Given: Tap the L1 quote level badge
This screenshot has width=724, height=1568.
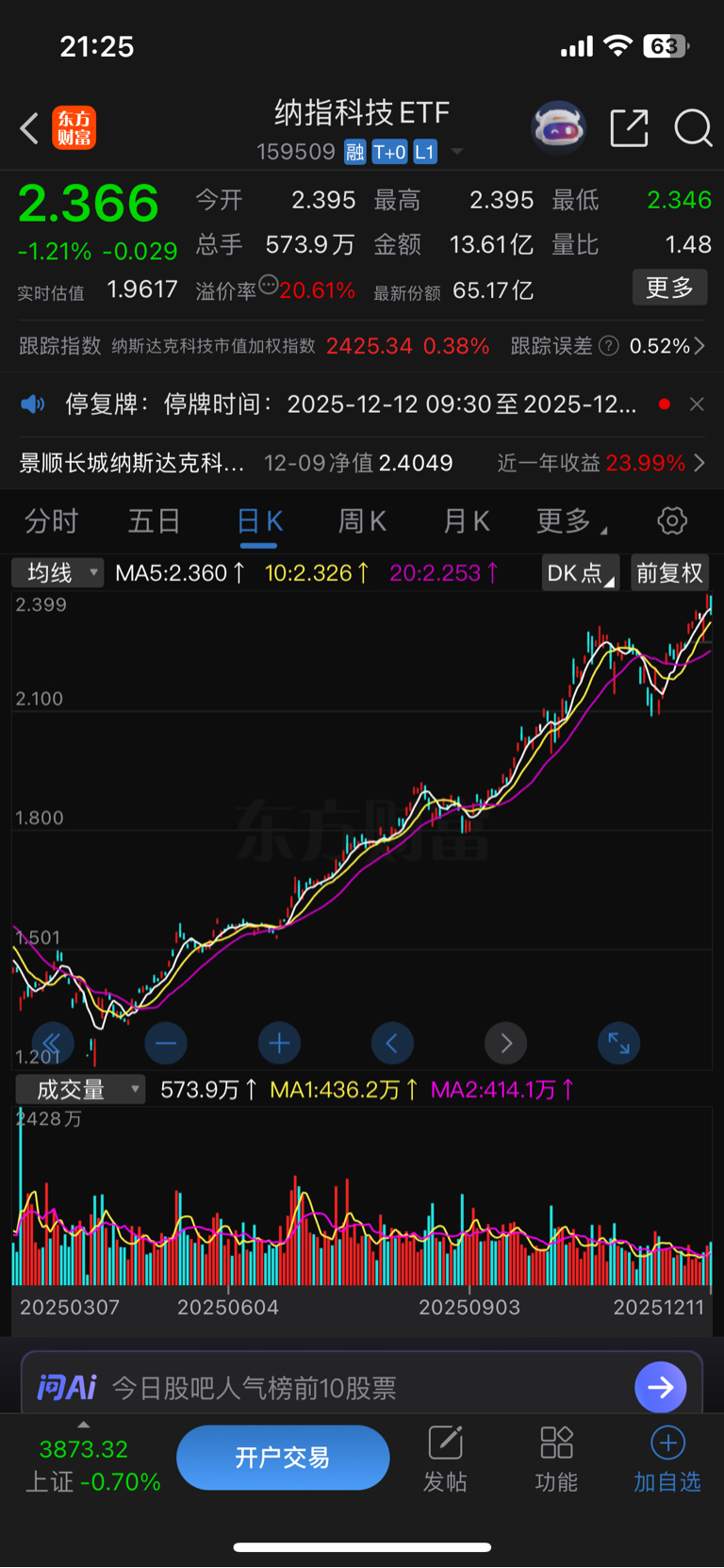Looking at the screenshot, I should (x=425, y=152).
